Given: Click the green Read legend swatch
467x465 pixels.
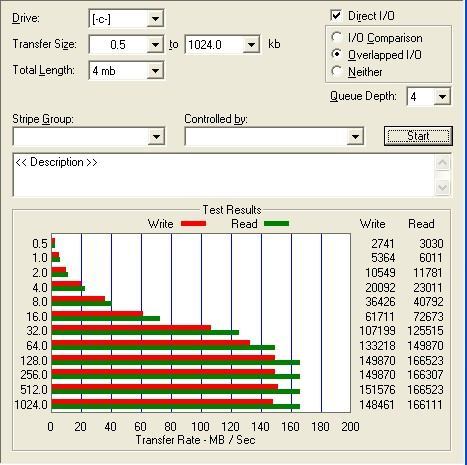Looking at the screenshot, I should tap(276, 224).
